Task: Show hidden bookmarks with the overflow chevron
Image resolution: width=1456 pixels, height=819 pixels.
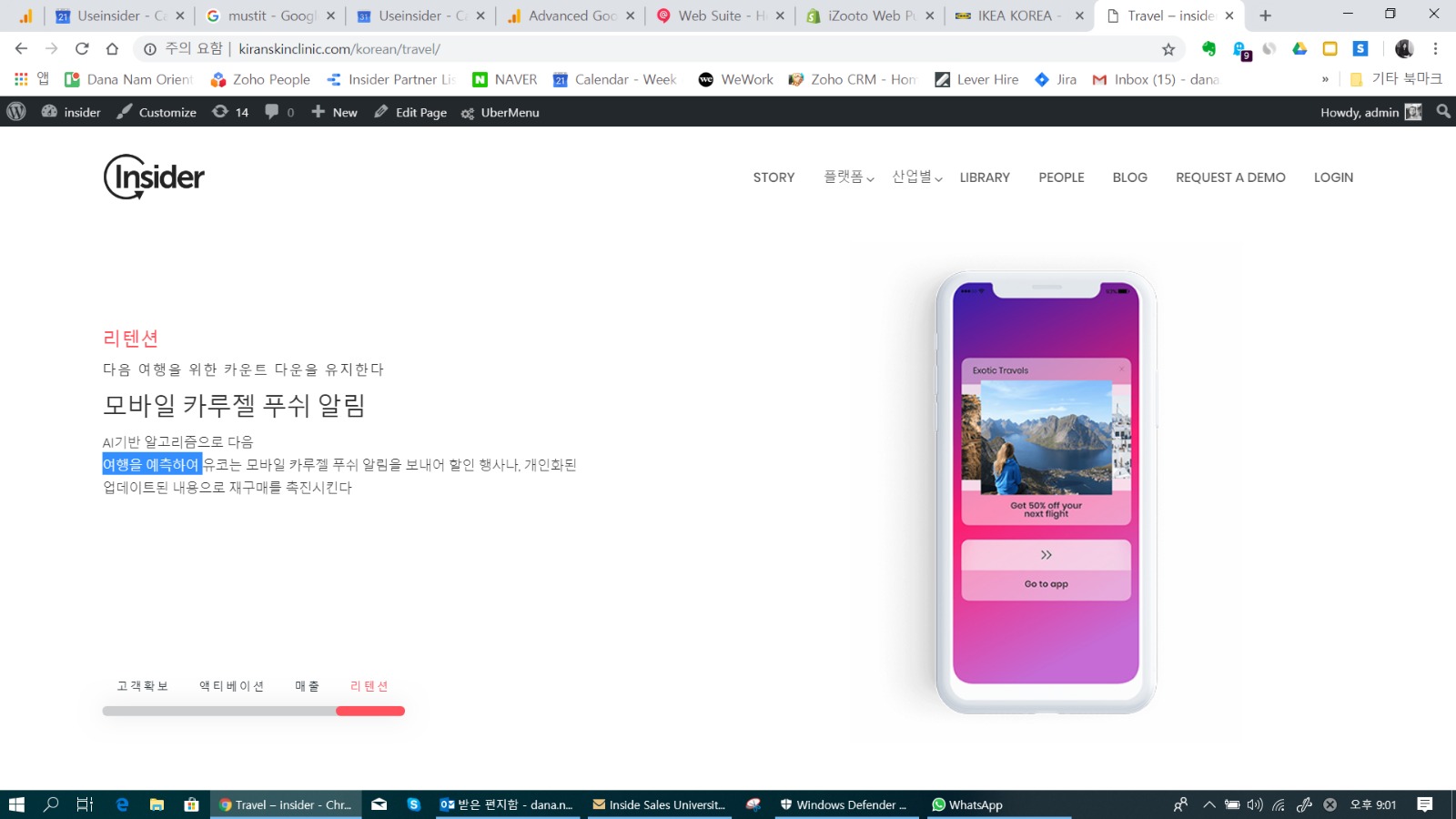Action: pos(1325,80)
